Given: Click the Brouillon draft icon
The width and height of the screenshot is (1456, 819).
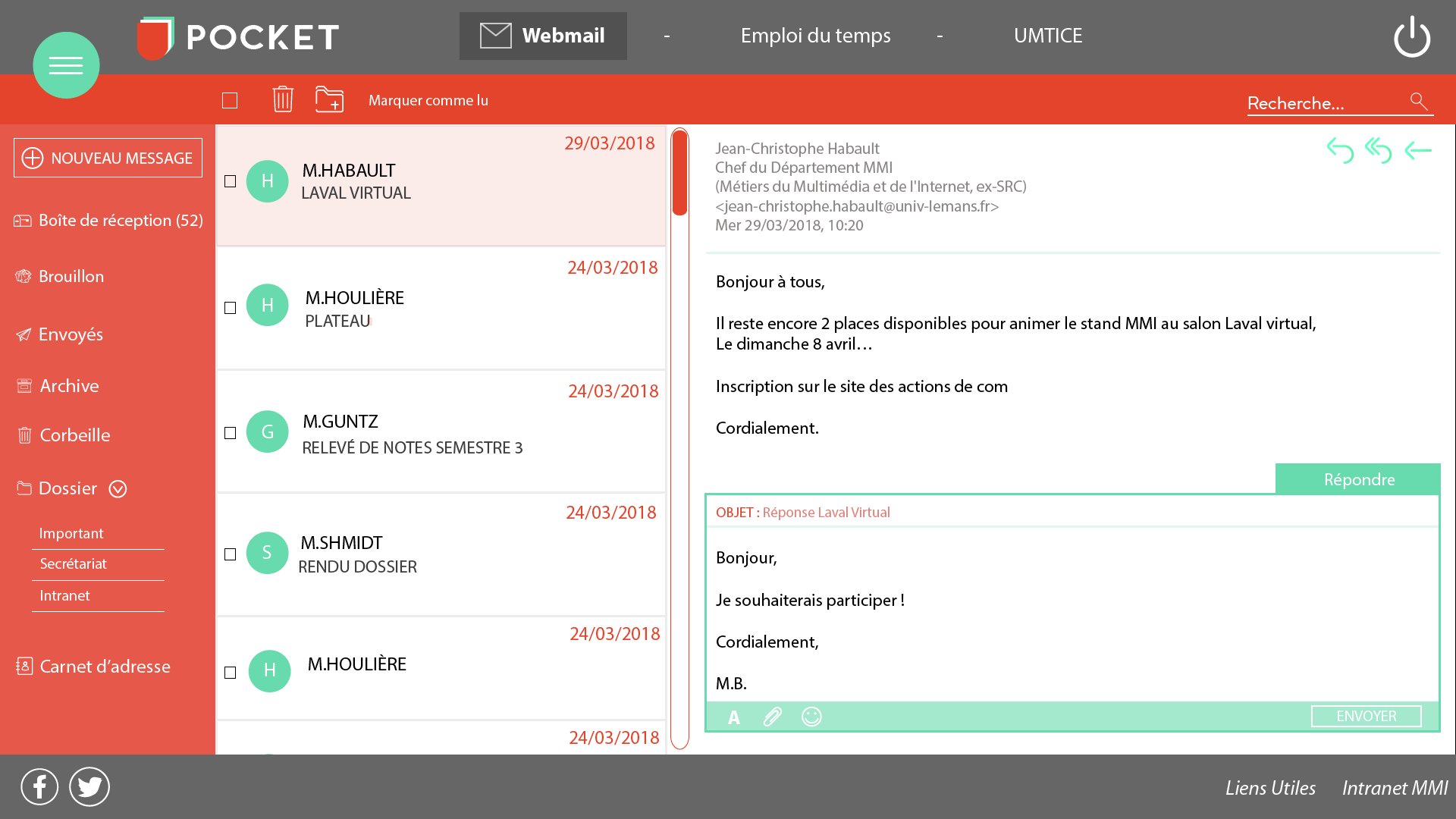Looking at the screenshot, I should 23,276.
